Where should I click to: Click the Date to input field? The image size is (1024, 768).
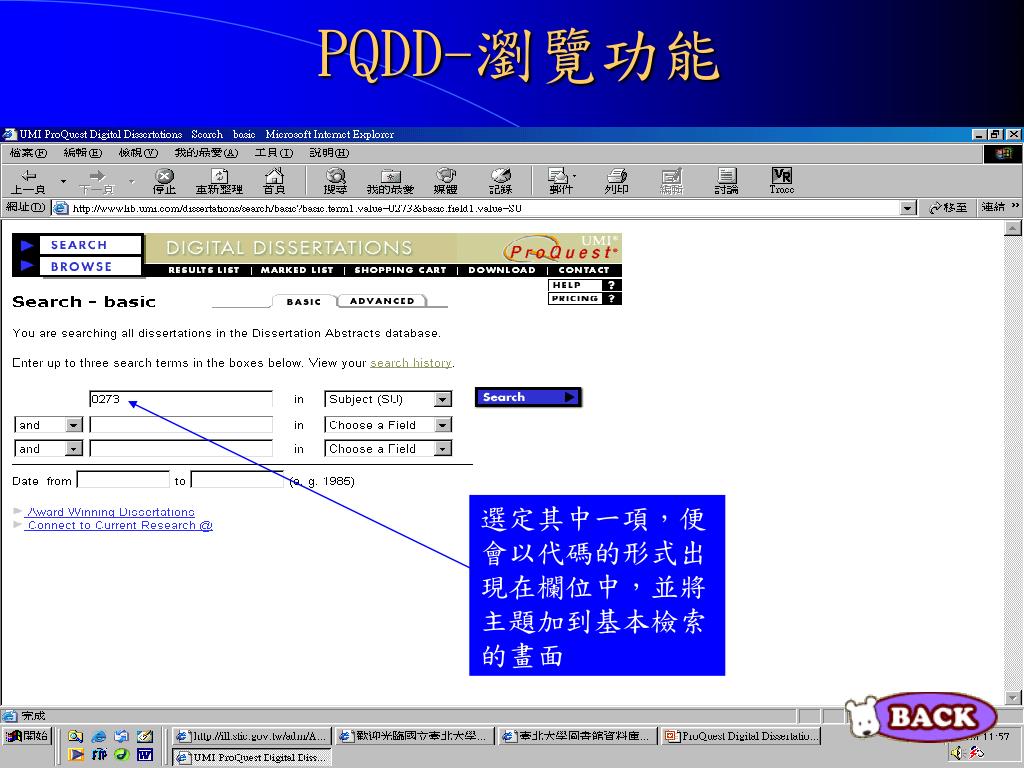point(237,480)
